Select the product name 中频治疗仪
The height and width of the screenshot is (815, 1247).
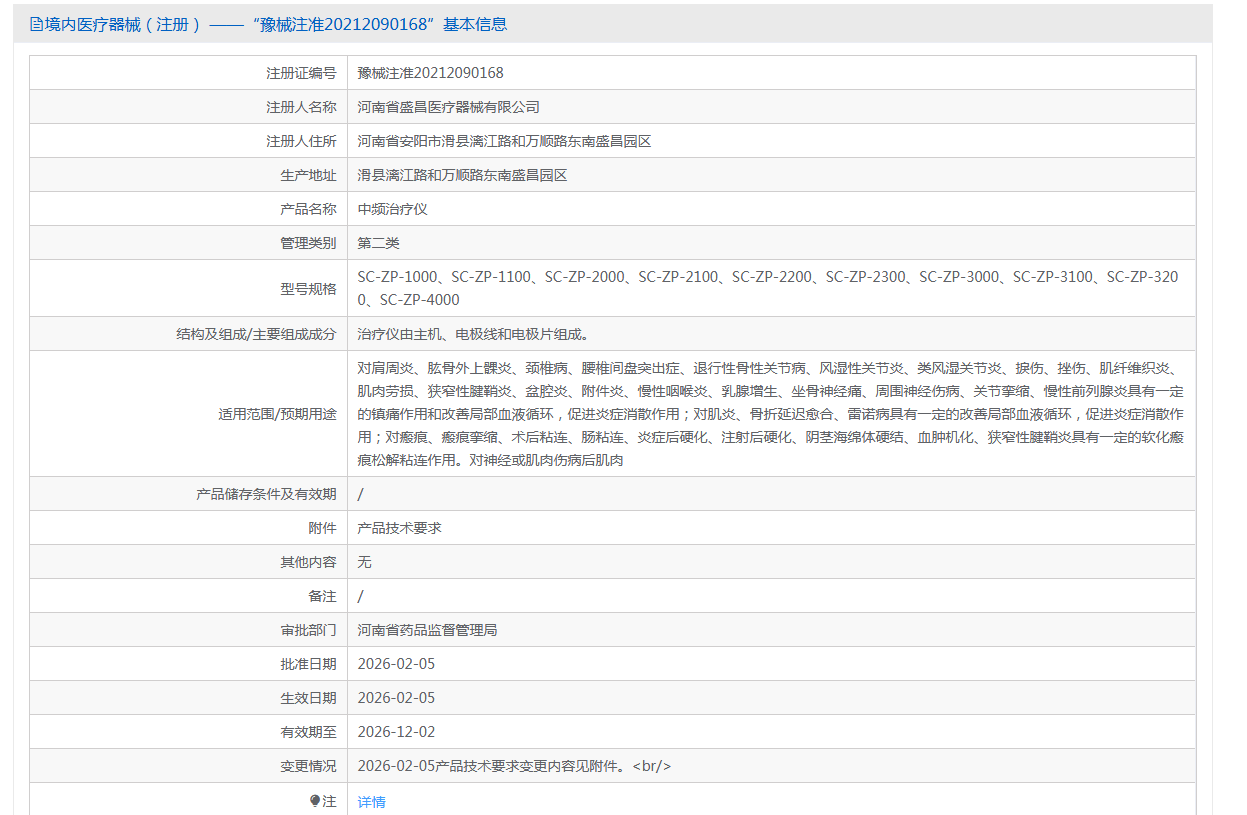393,209
